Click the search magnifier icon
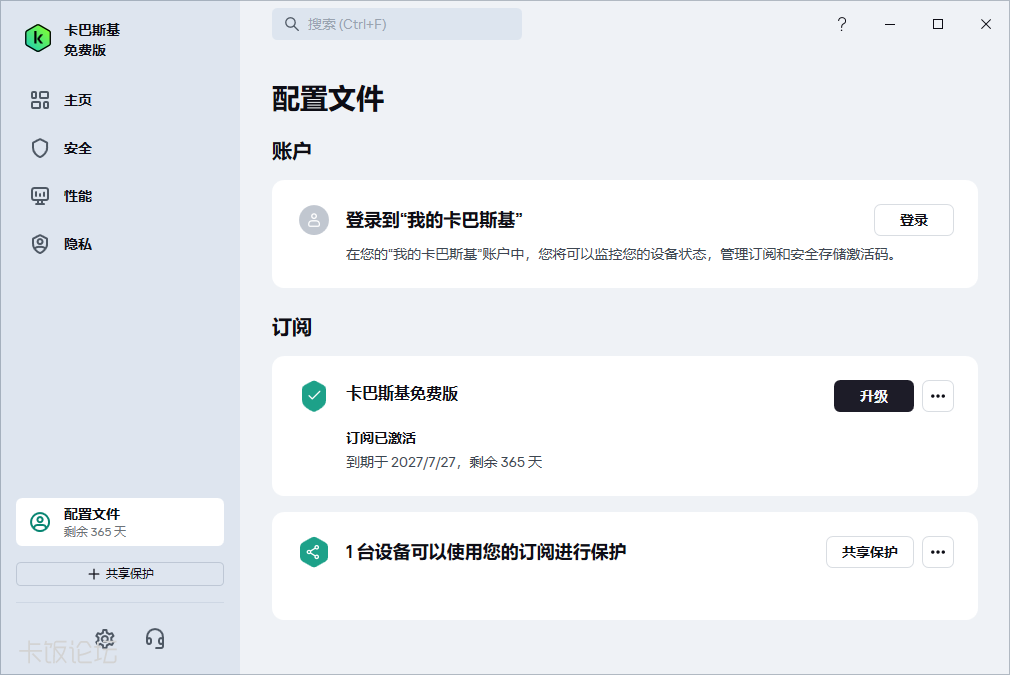Viewport: 1010px width, 675px height. (x=292, y=24)
